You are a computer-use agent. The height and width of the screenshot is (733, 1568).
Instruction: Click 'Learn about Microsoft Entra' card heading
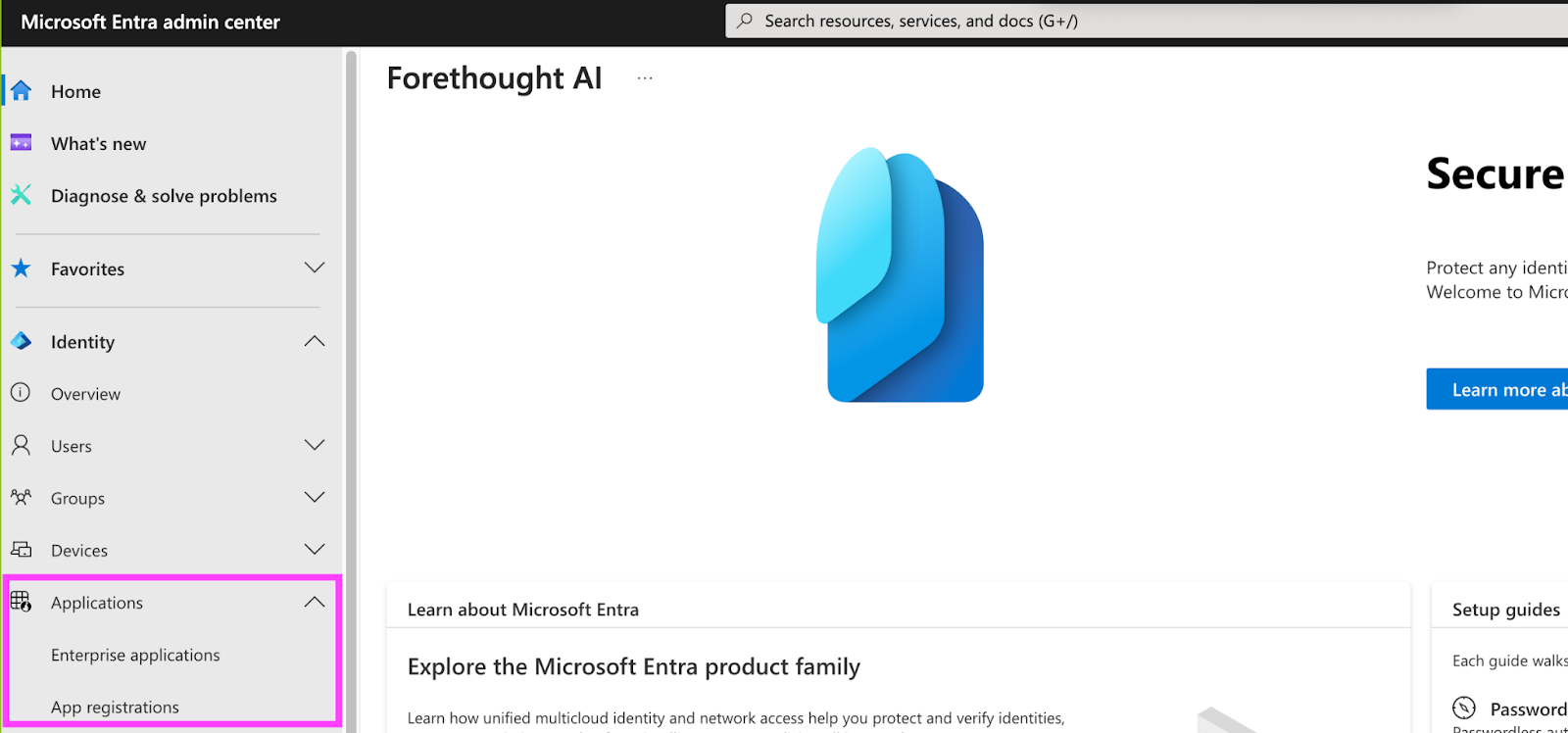pyautogui.click(x=523, y=610)
